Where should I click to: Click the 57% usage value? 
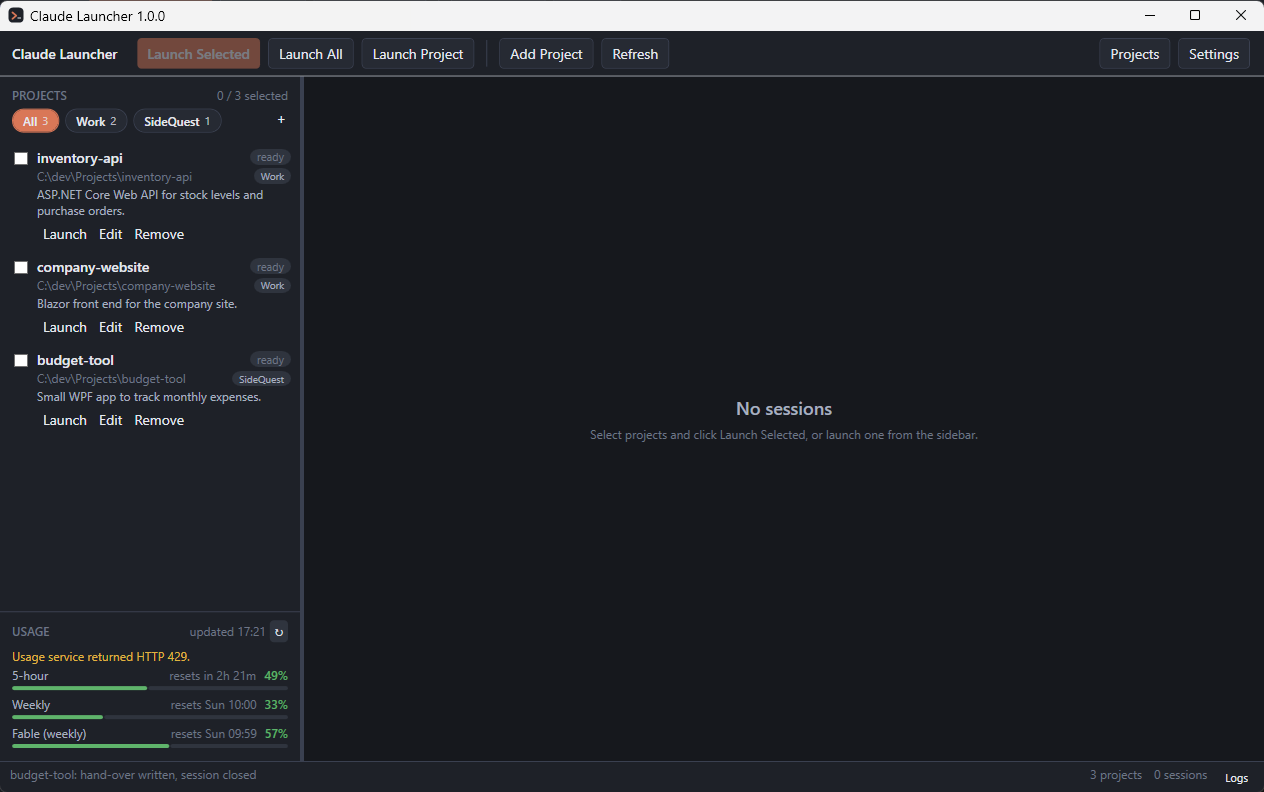(276, 734)
